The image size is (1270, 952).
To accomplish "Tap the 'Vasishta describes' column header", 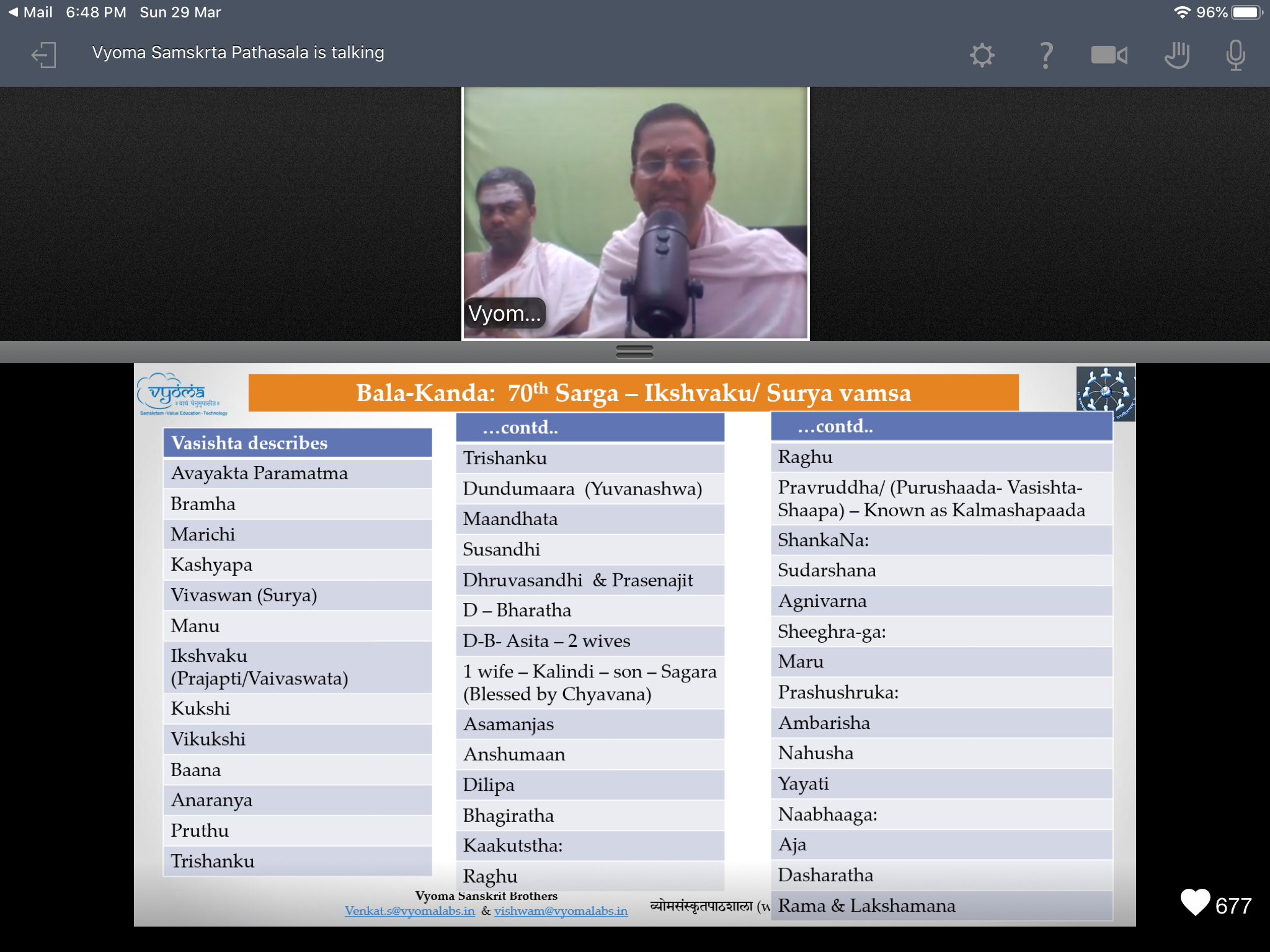I will click(298, 443).
